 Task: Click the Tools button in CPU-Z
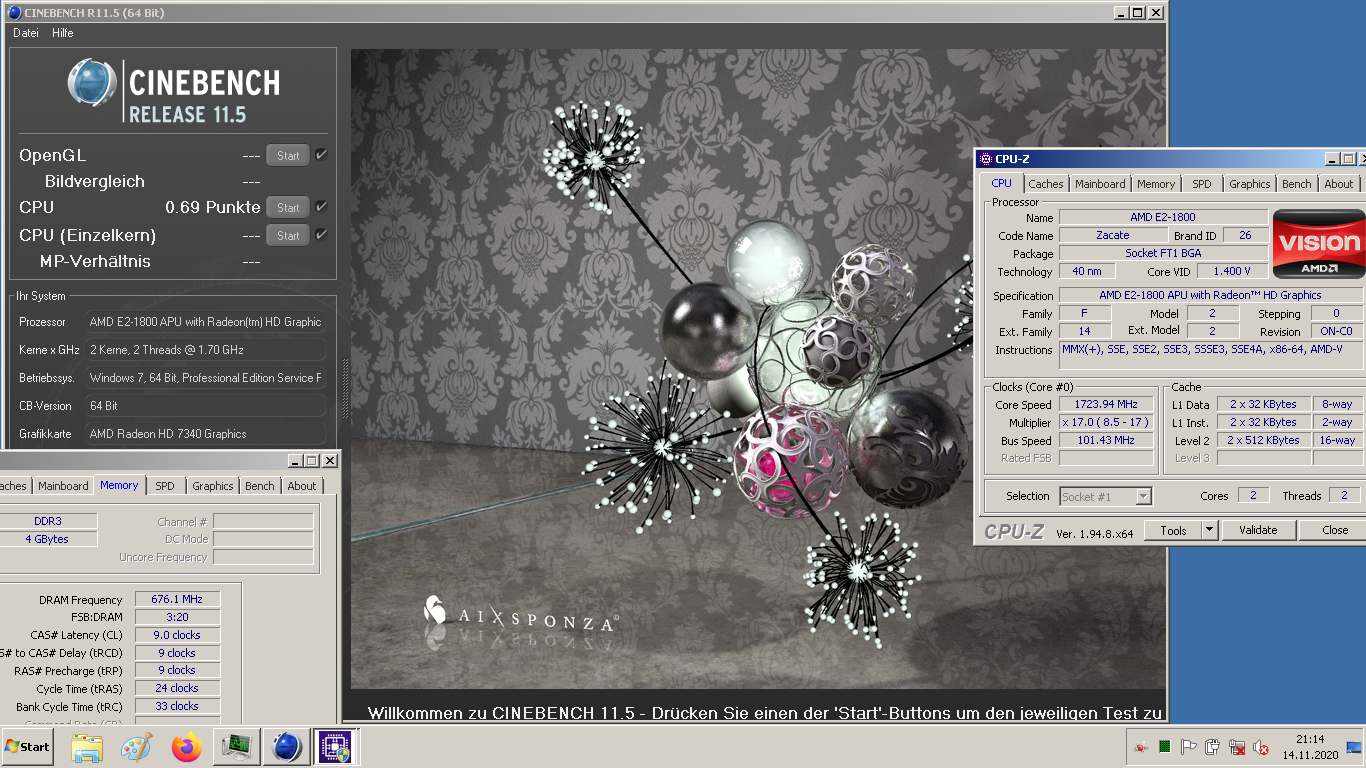(1173, 530)
